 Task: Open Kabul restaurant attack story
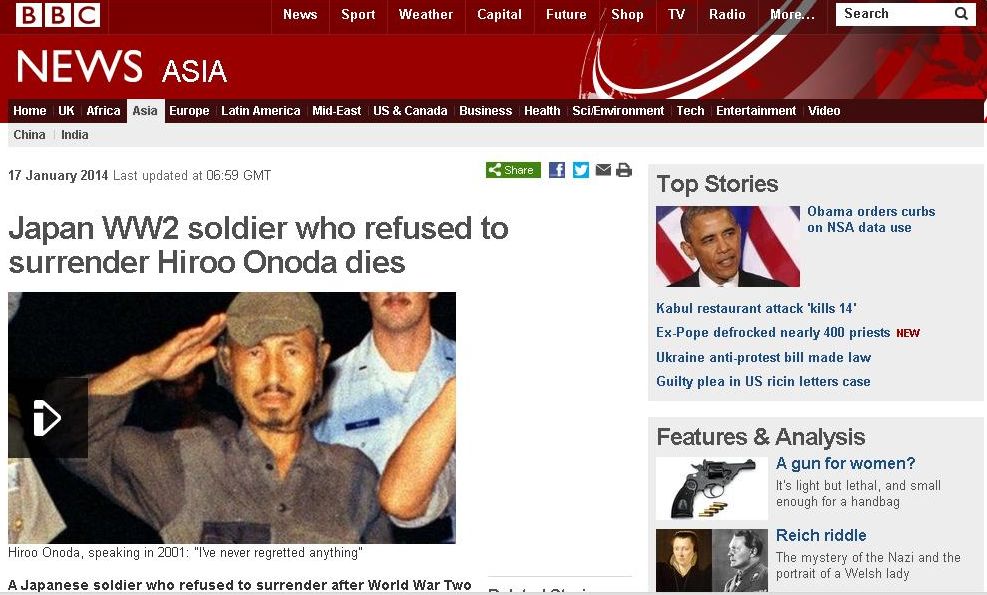756,309
